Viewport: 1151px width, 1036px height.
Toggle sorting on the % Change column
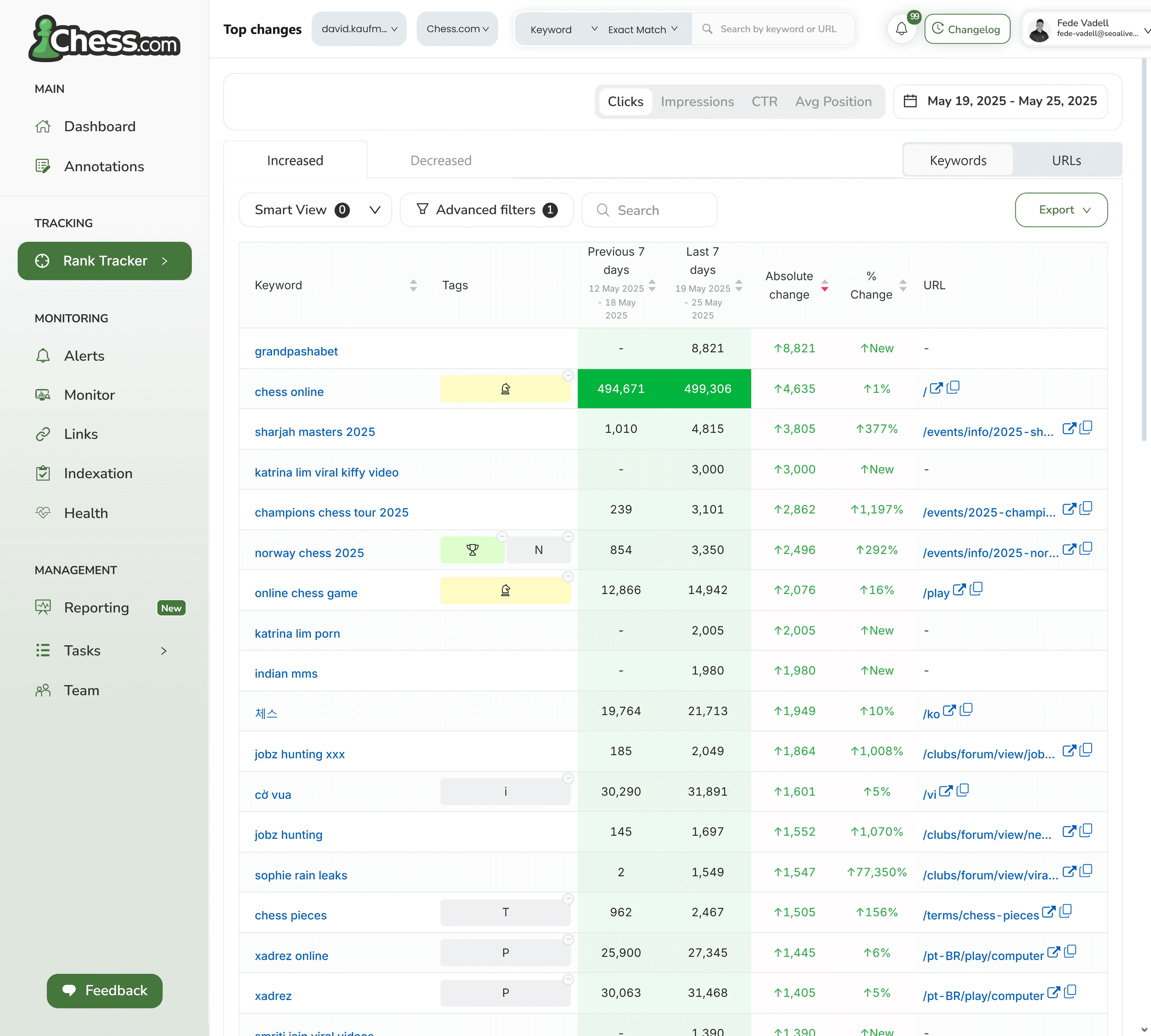coord(903,286)
